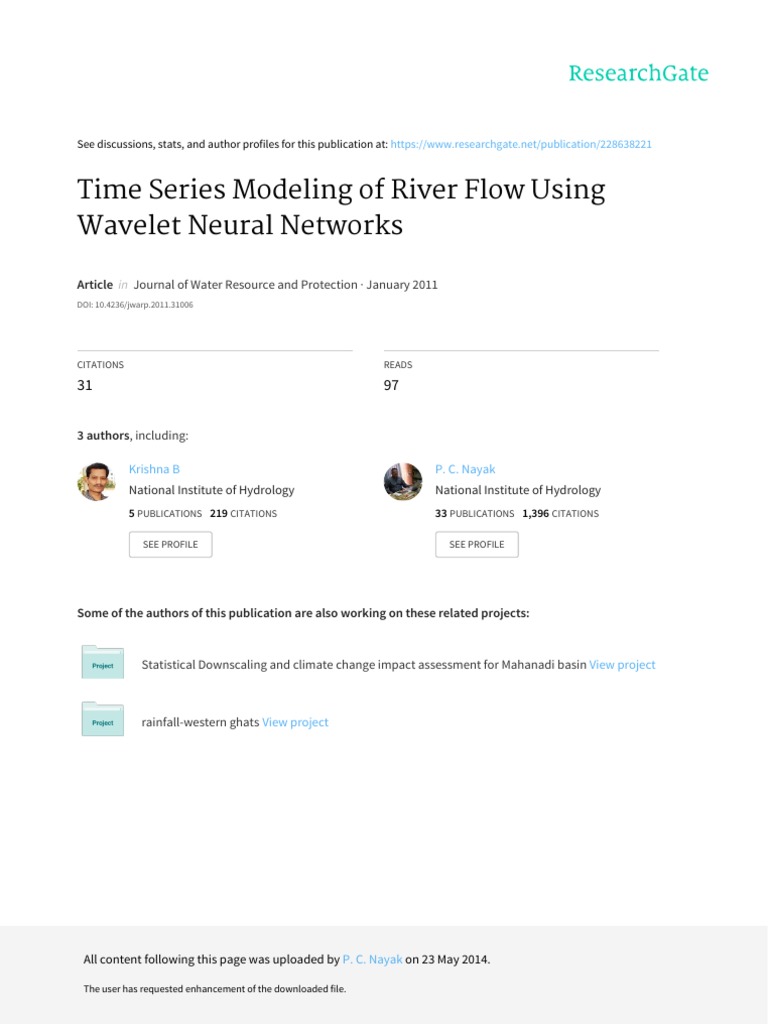Click Journal of Water Resource and Protection text

pos(245,284)
